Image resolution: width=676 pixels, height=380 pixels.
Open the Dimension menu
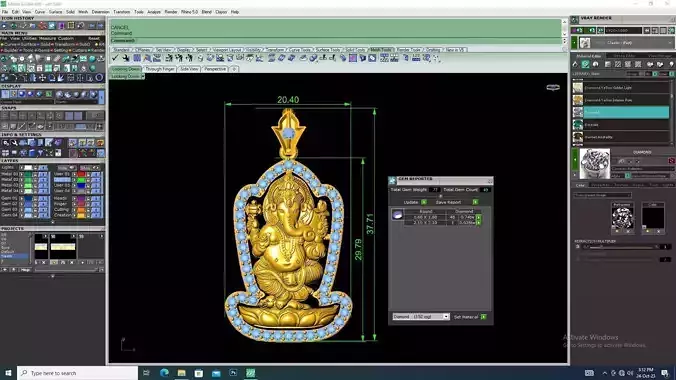pyautogui.click(x=100, y=12)
